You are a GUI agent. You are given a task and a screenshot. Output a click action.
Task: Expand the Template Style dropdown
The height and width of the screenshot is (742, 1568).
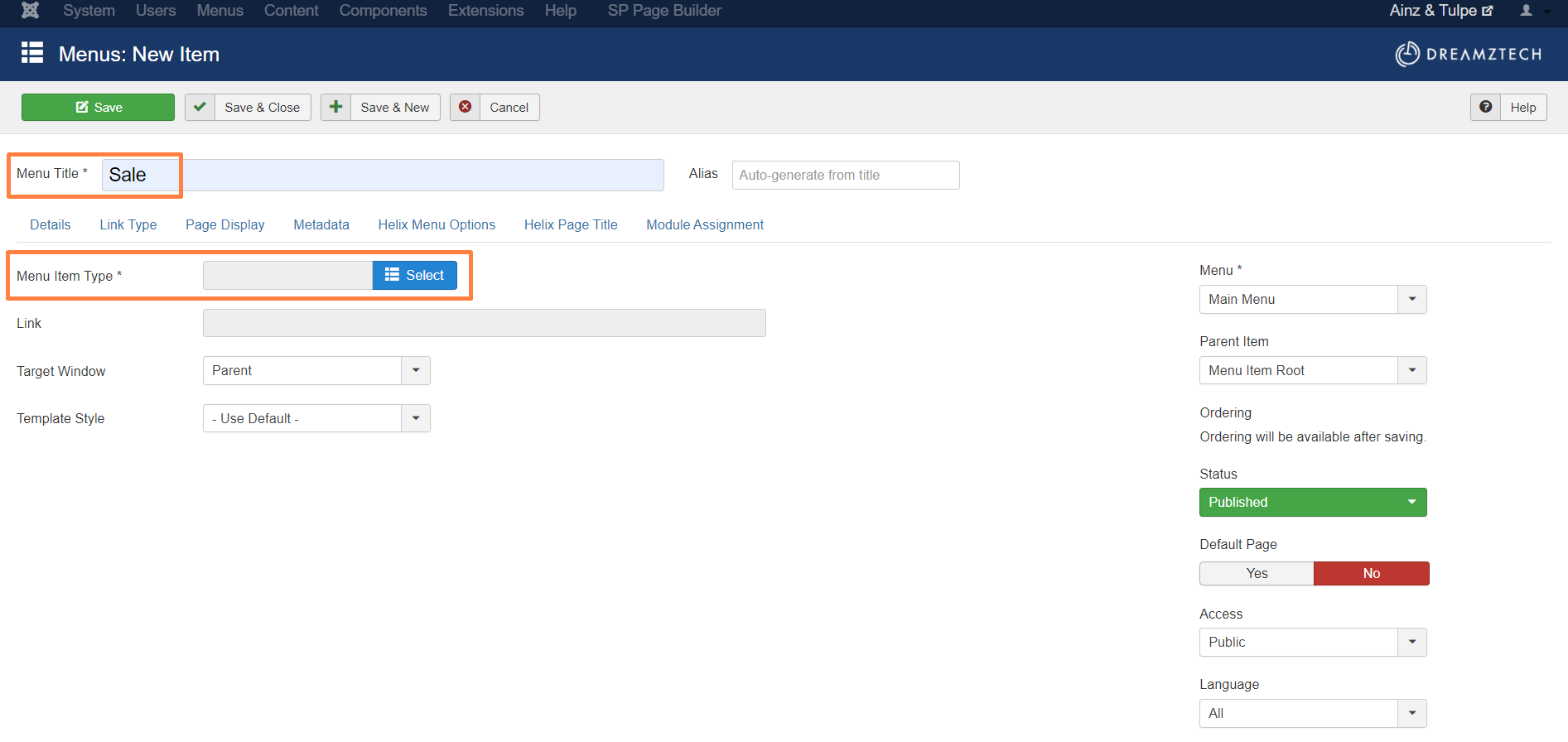pyautogui.click(x=316, y=418)
